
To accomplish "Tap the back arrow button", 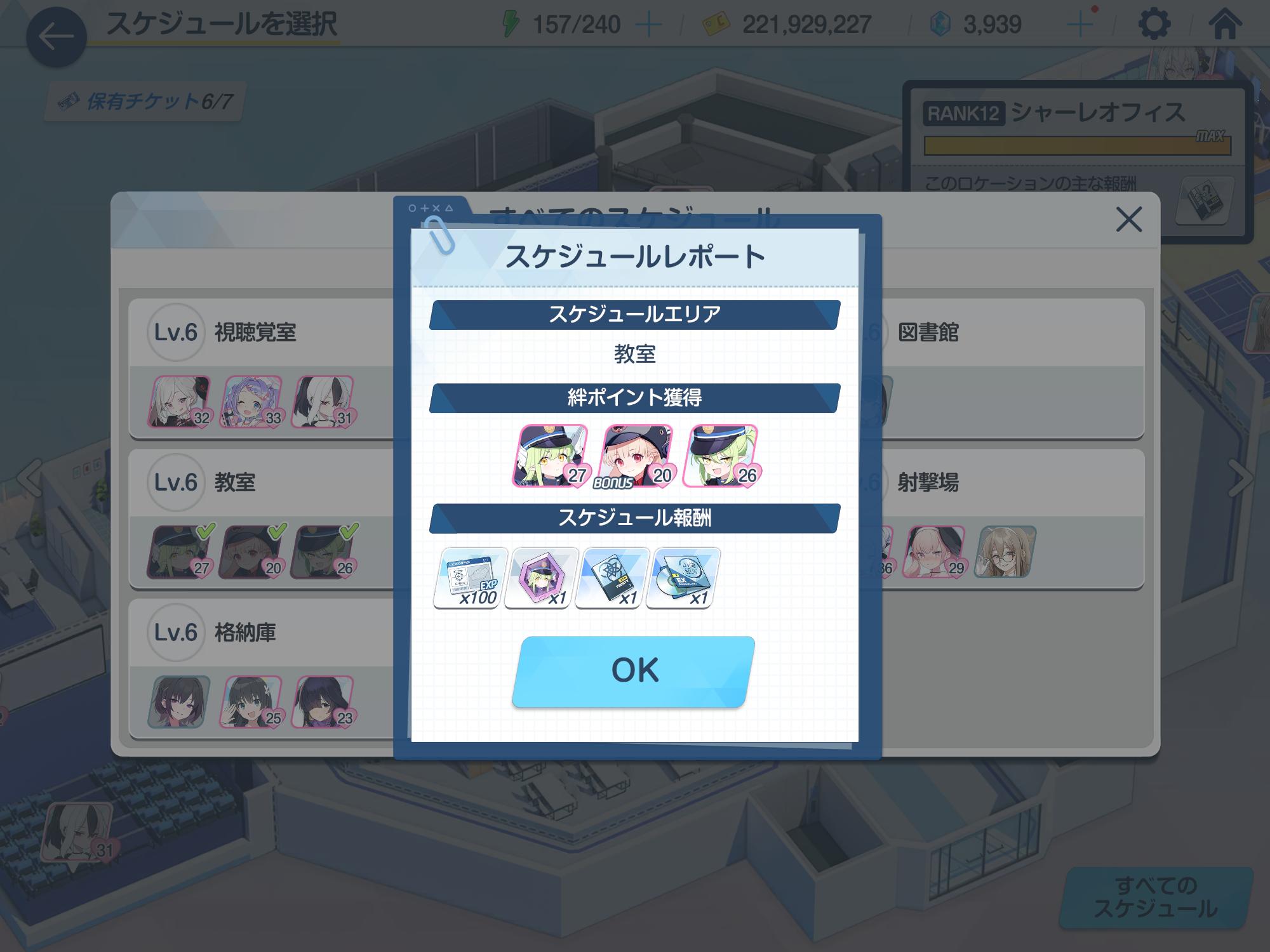I will (x=56, y=36).
